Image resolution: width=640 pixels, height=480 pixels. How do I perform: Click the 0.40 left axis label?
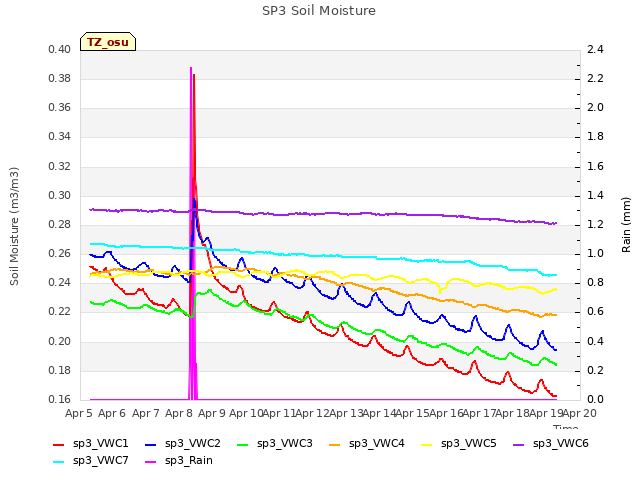click(60, 50)
